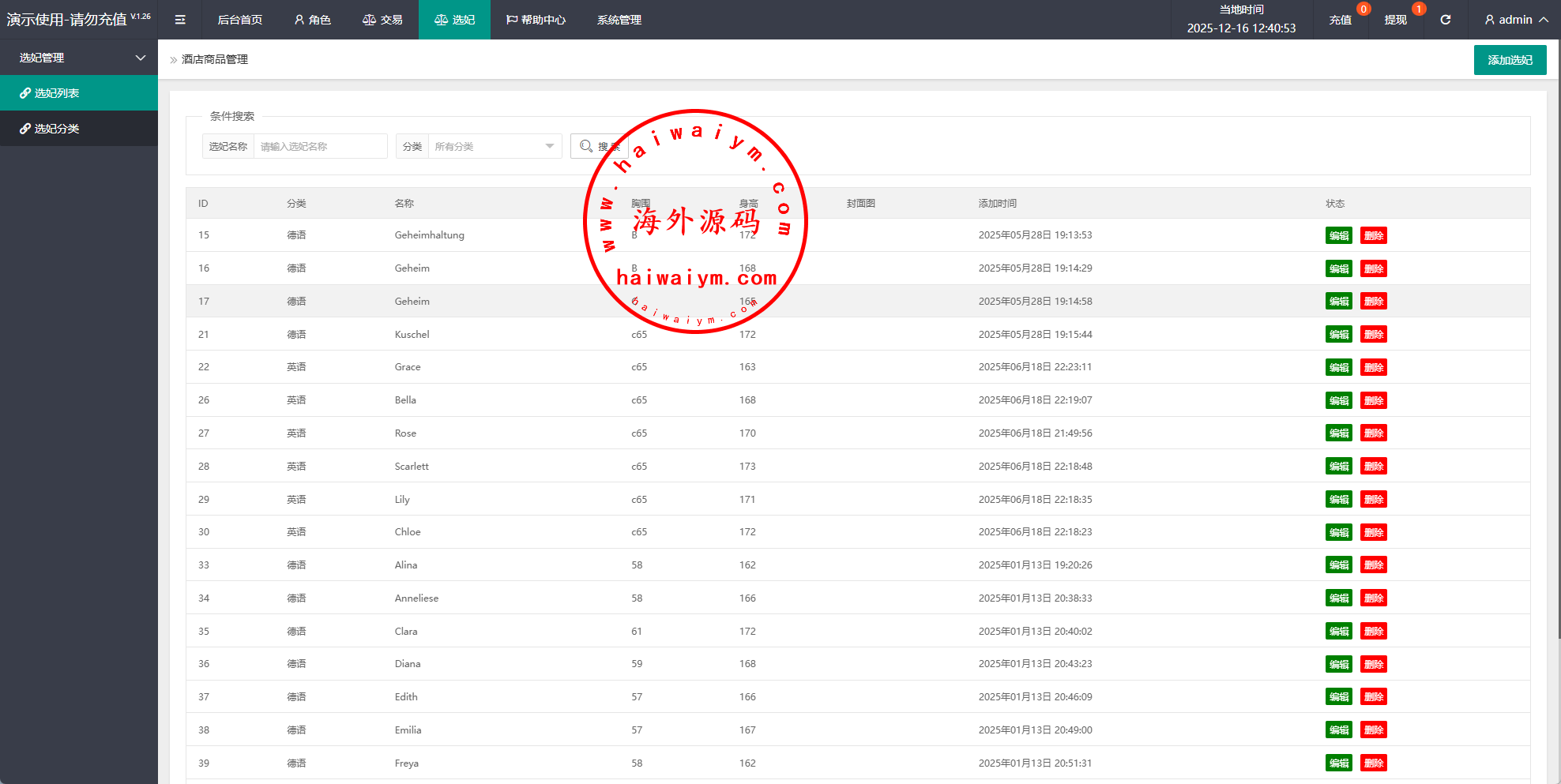The image size is (1561, 784).
Task: Click the refresh icon in top bar
Action: pyautogui.click(x=1445, y=20)
